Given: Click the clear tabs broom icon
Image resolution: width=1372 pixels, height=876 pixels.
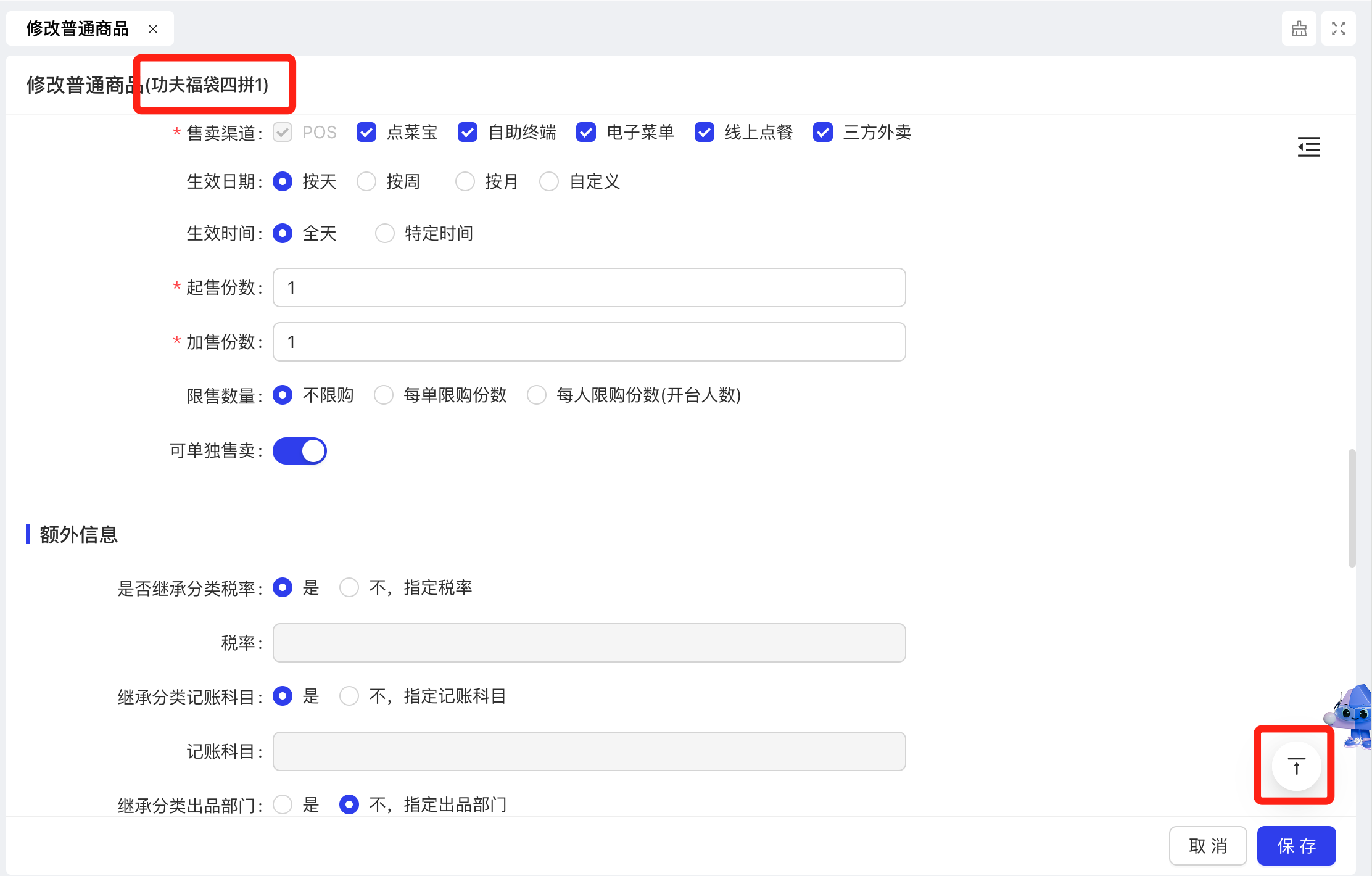Looking at the screenshot, I should (x=1299, y=28).
